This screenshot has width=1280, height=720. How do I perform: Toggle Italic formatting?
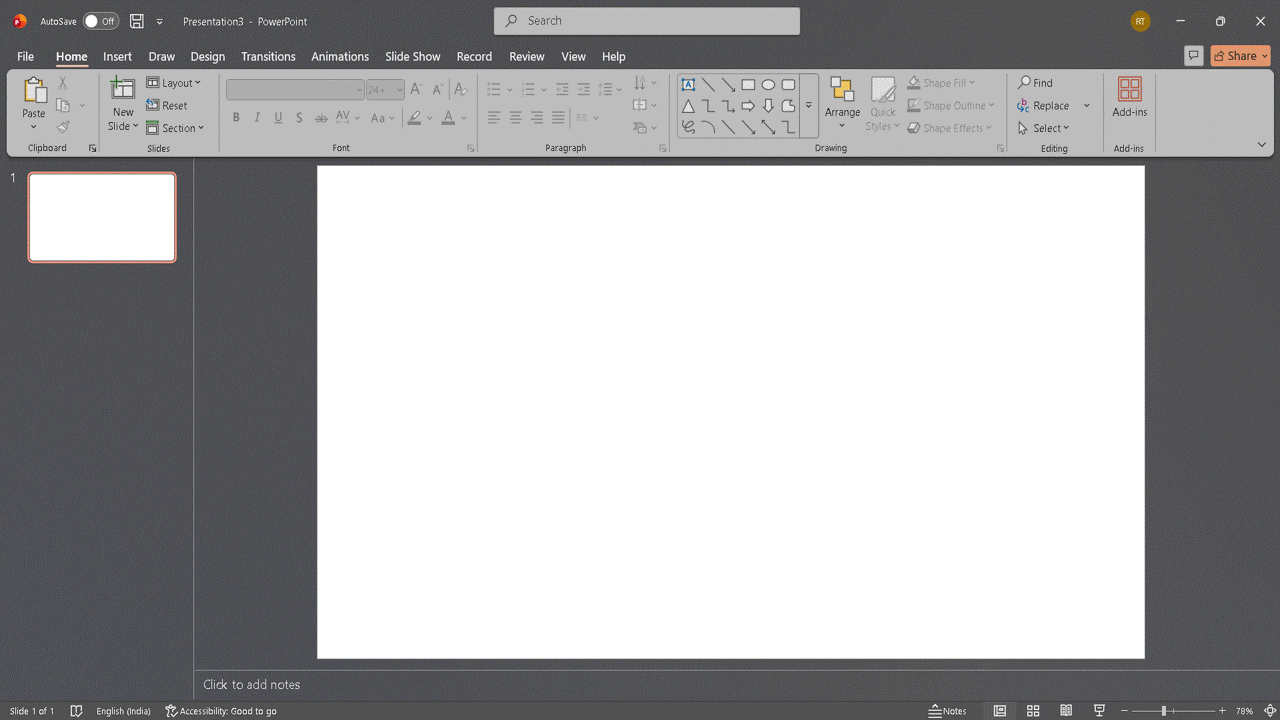257,117
